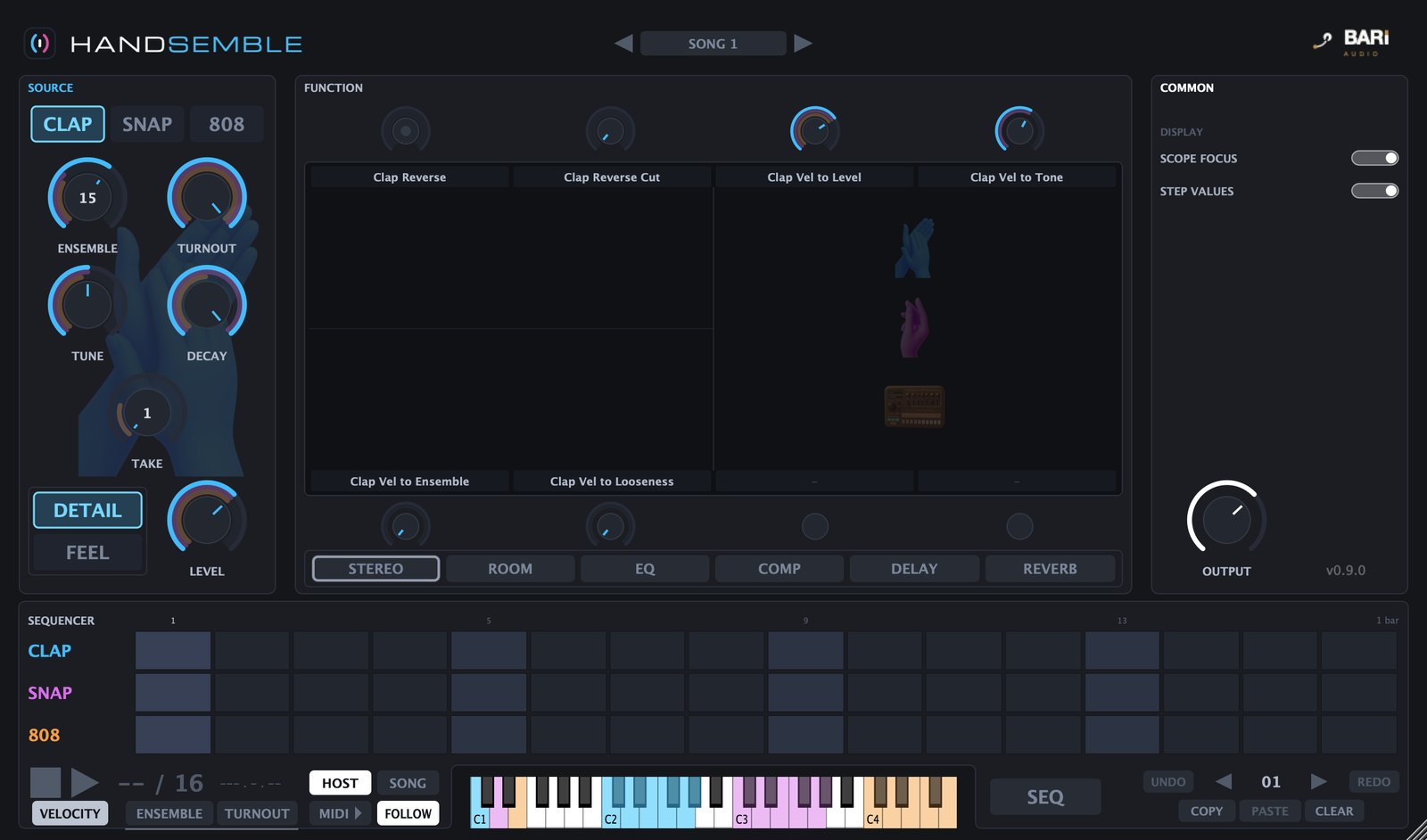Adjust the TURNOUT knob
The width and height of the screenshot is (1427, 840).
pos(207,198)
